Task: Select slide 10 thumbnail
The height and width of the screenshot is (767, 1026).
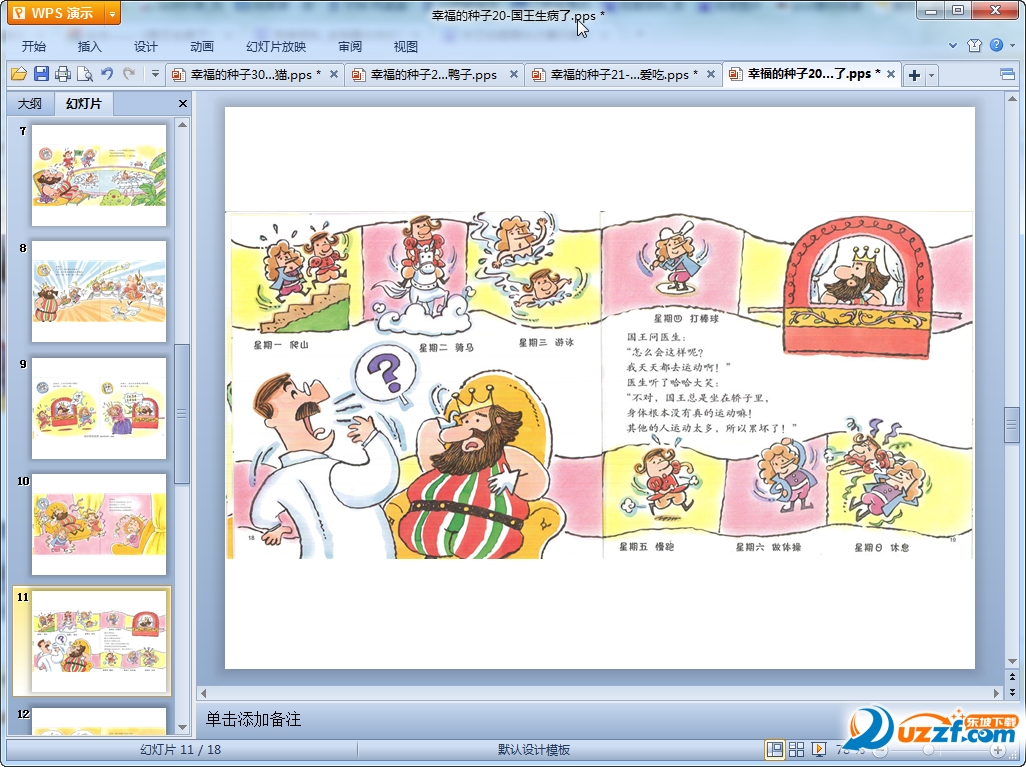Action: click(99, 525)
